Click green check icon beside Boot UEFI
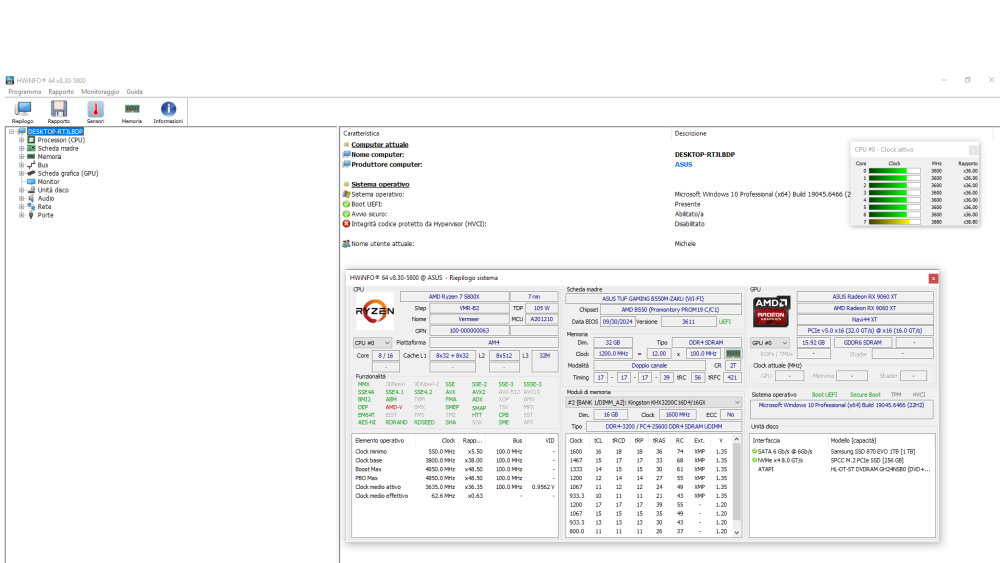 tap(346, 204)
